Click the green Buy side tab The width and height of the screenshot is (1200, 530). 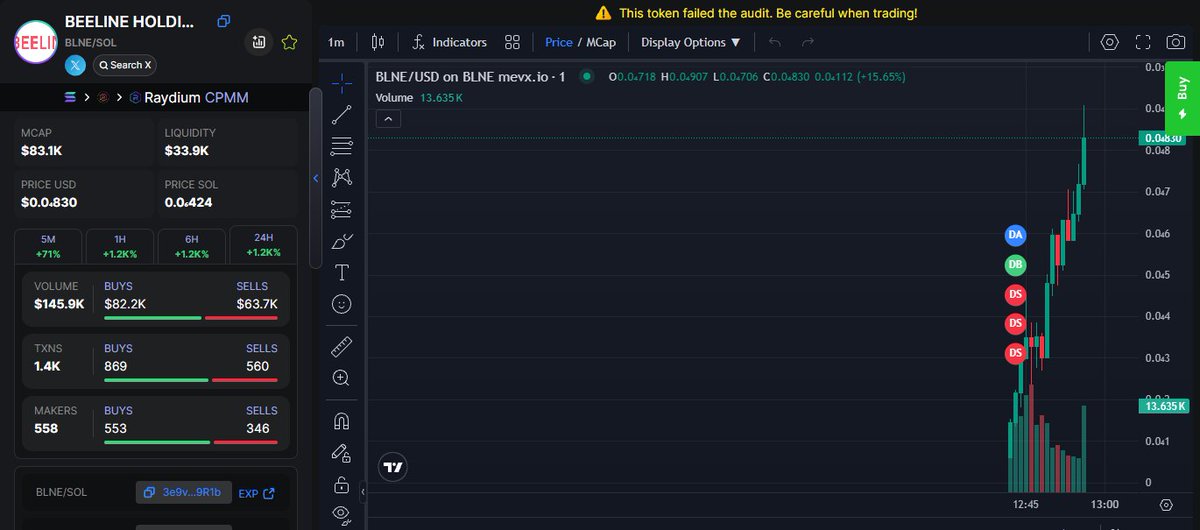[x=1183, y=99]
